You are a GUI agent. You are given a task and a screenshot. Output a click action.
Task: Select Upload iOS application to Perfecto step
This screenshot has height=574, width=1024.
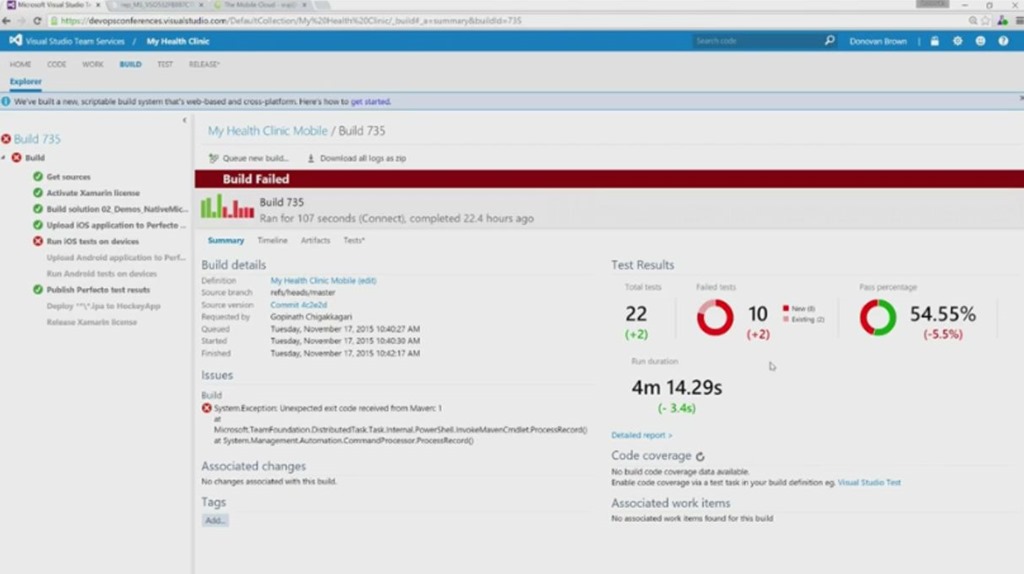tap(116, 225)
